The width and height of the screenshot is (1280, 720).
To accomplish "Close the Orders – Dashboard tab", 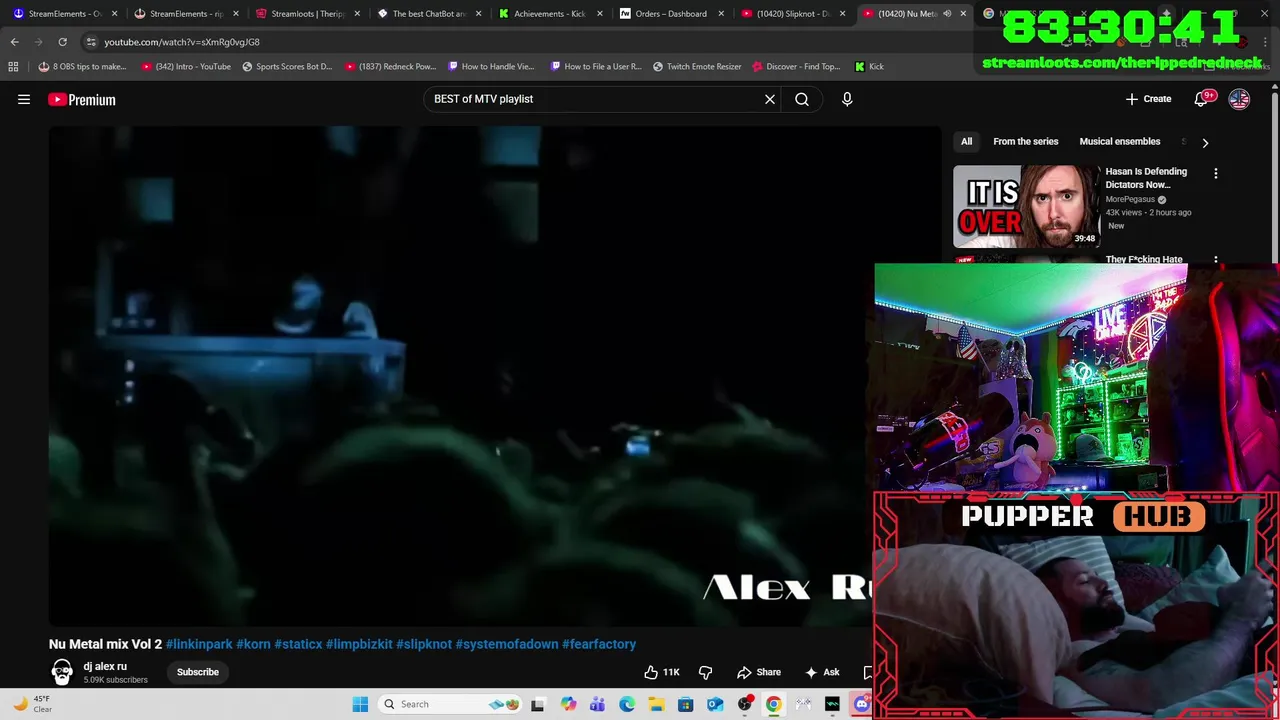I will (721, 14).
